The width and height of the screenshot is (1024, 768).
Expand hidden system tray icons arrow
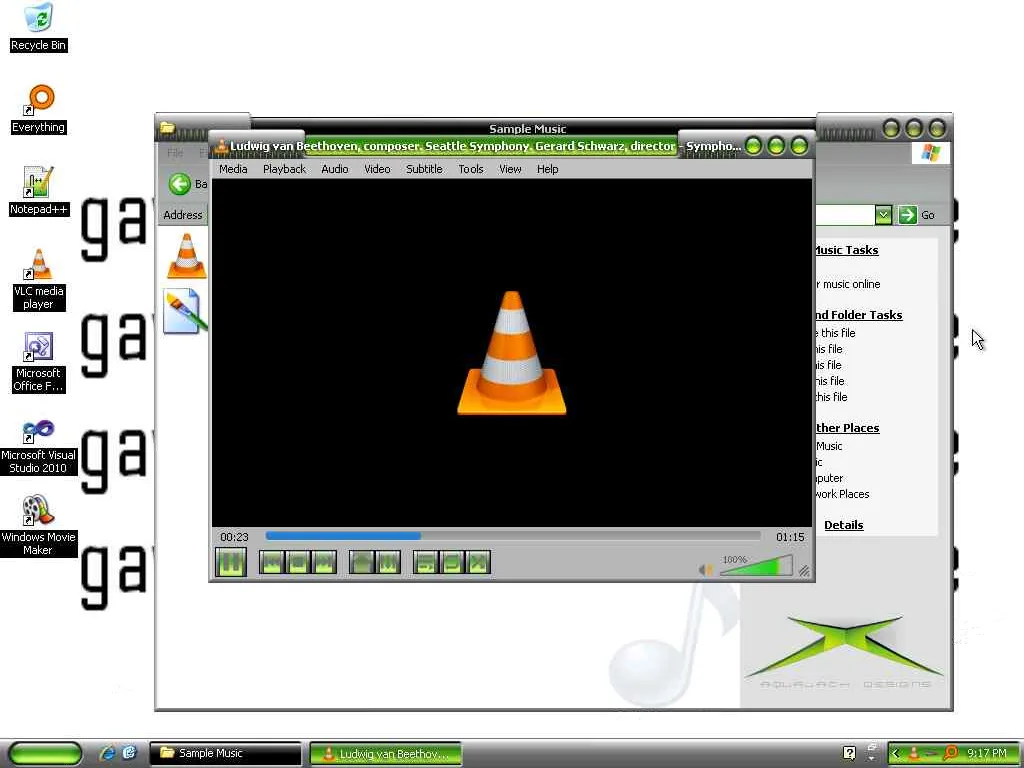896,753
